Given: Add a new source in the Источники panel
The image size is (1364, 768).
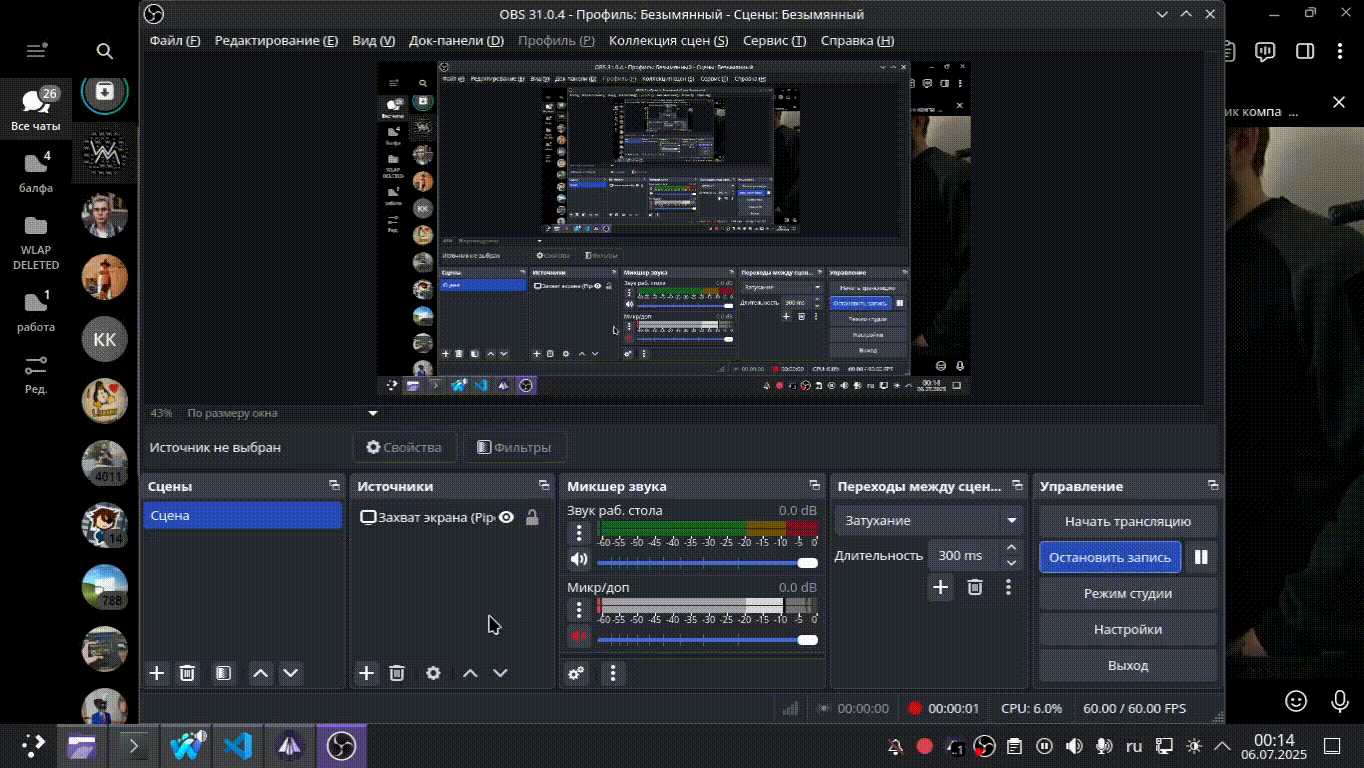Looking at the screenshot, I should click(x=367, y=673).
